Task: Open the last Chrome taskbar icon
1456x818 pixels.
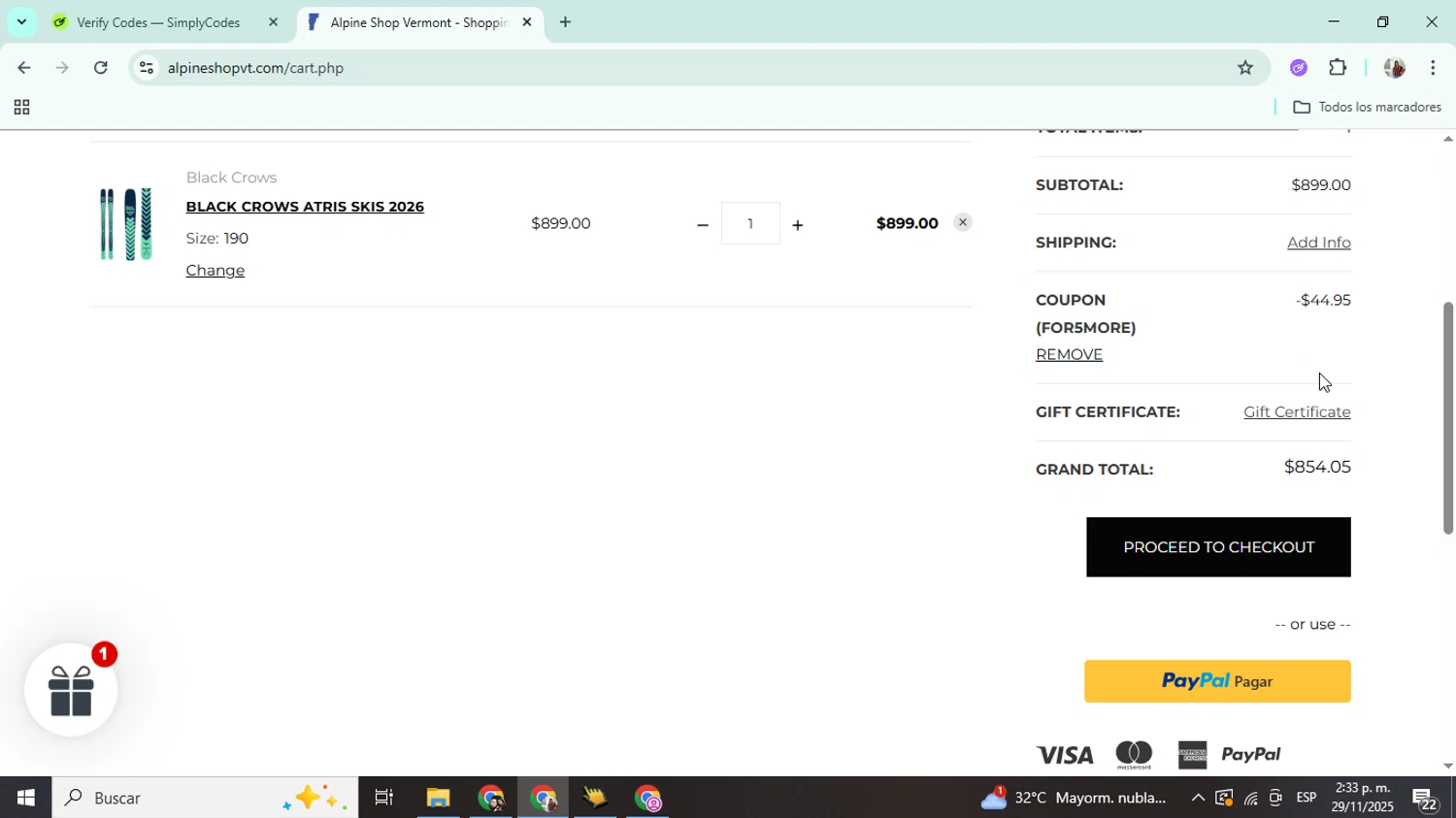Action: tap(648, 798)
